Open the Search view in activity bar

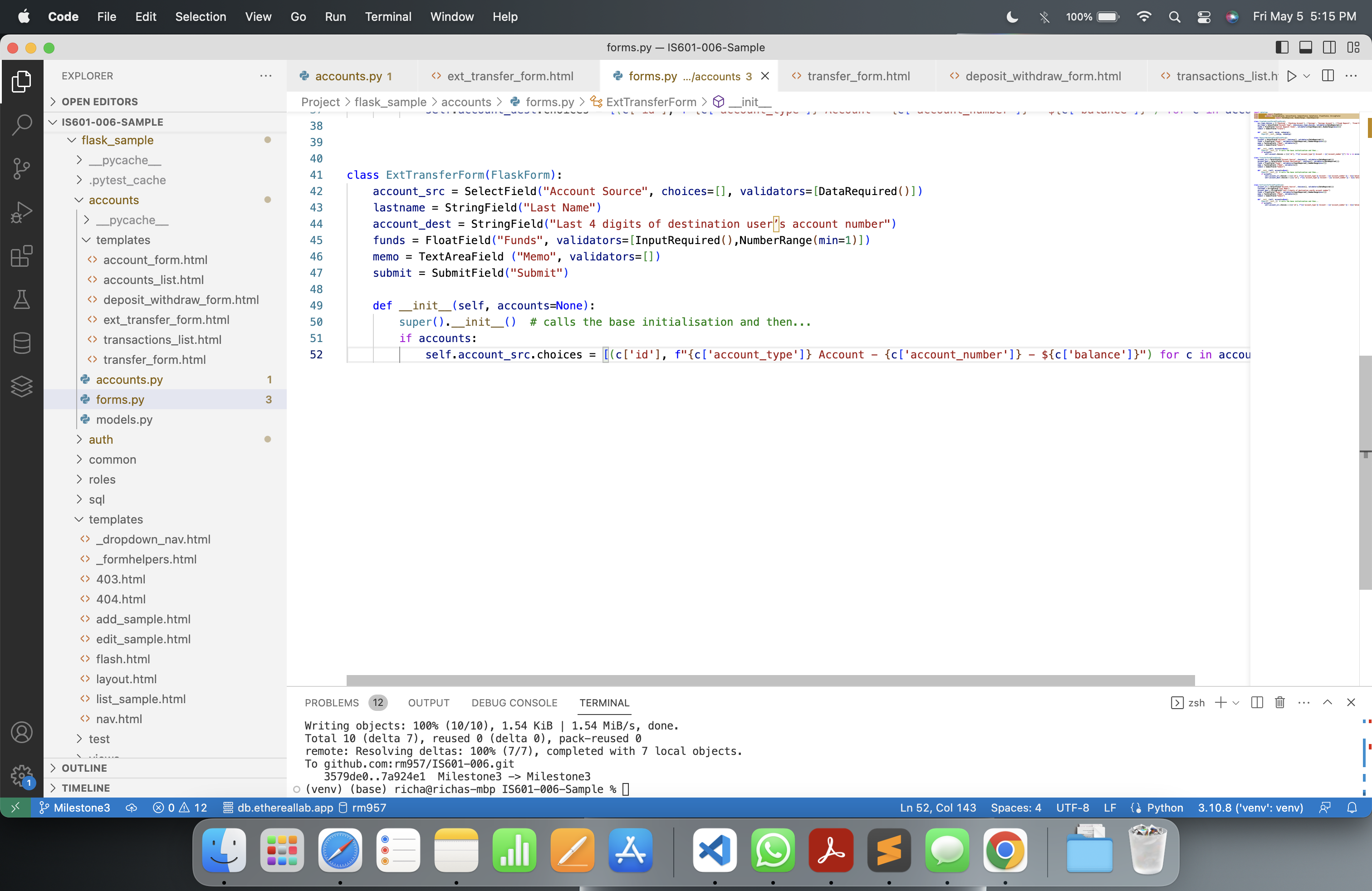[x=21, y=124]
